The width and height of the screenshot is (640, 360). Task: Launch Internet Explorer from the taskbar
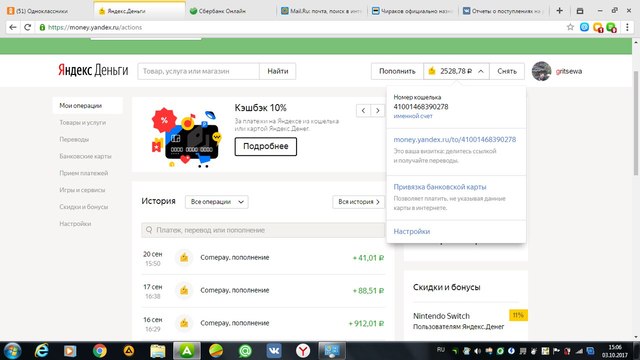tap(41, 351)
